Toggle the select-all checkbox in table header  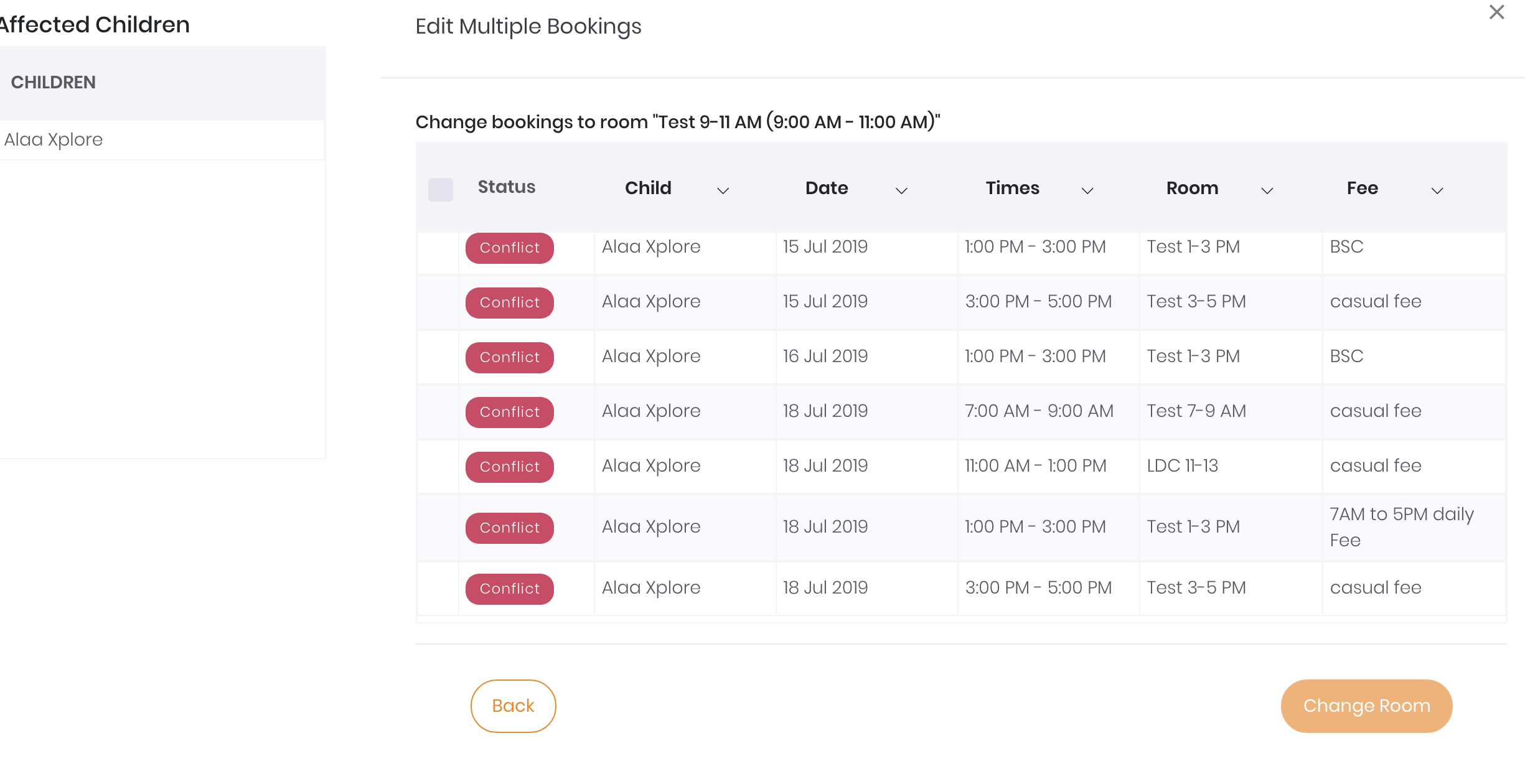441,189
